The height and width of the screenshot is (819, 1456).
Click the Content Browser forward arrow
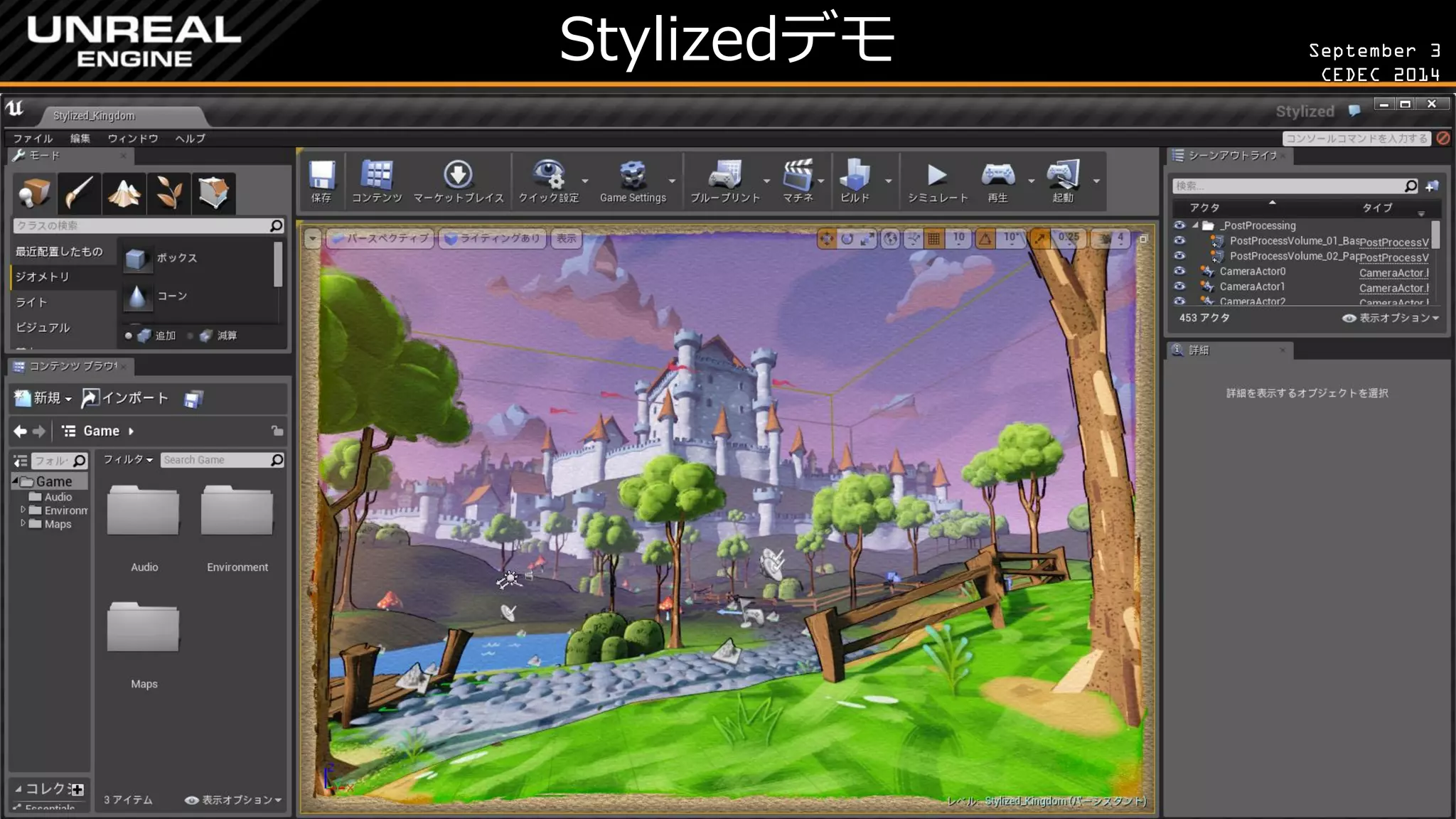coord(39,431)
